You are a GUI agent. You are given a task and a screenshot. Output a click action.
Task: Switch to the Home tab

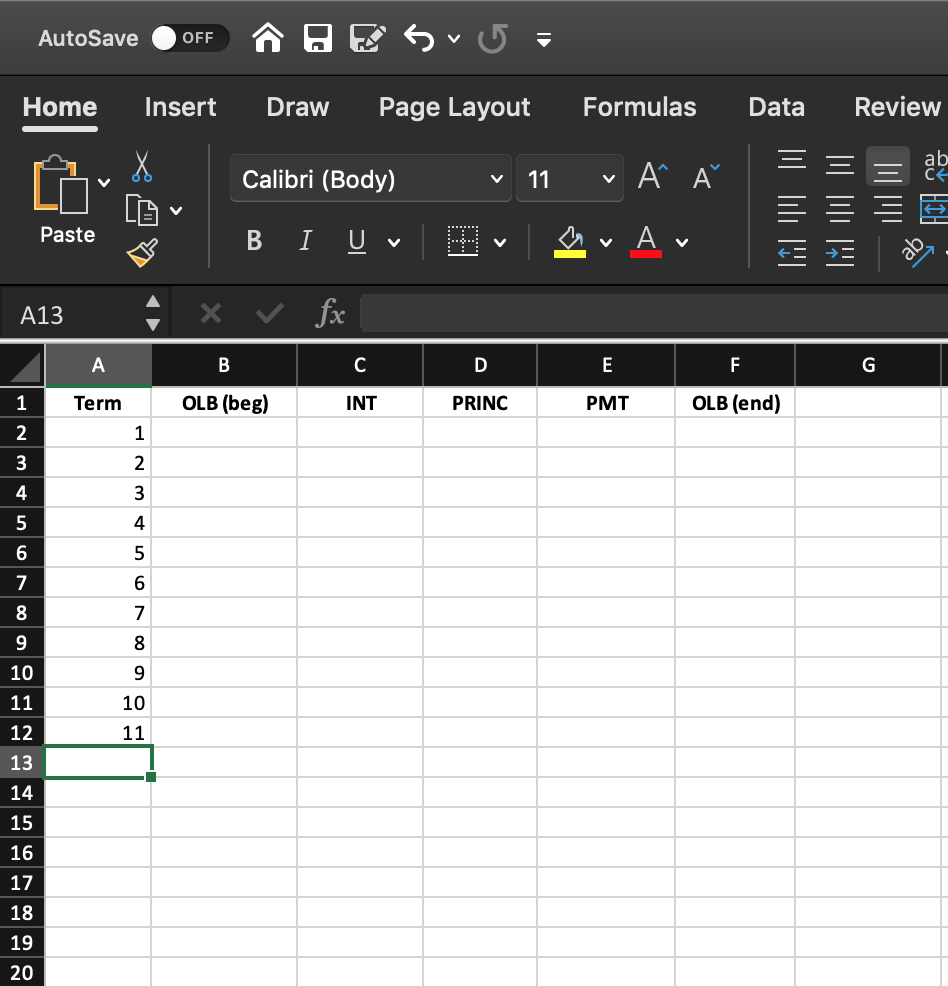[60, 107]
